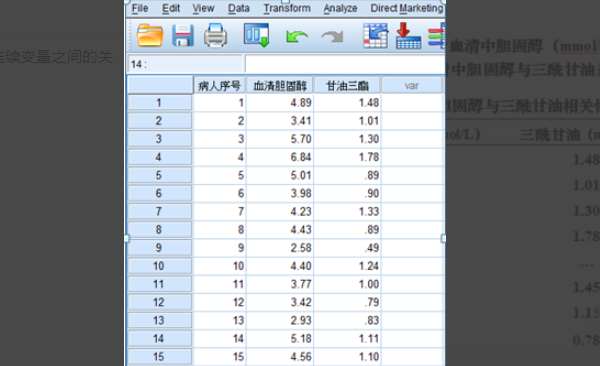Image resolution: width=600 pixels, height=366 pixels.
Task: Click the cell containing 6.84
Action: pyautogui.click(x=280, y=157)
